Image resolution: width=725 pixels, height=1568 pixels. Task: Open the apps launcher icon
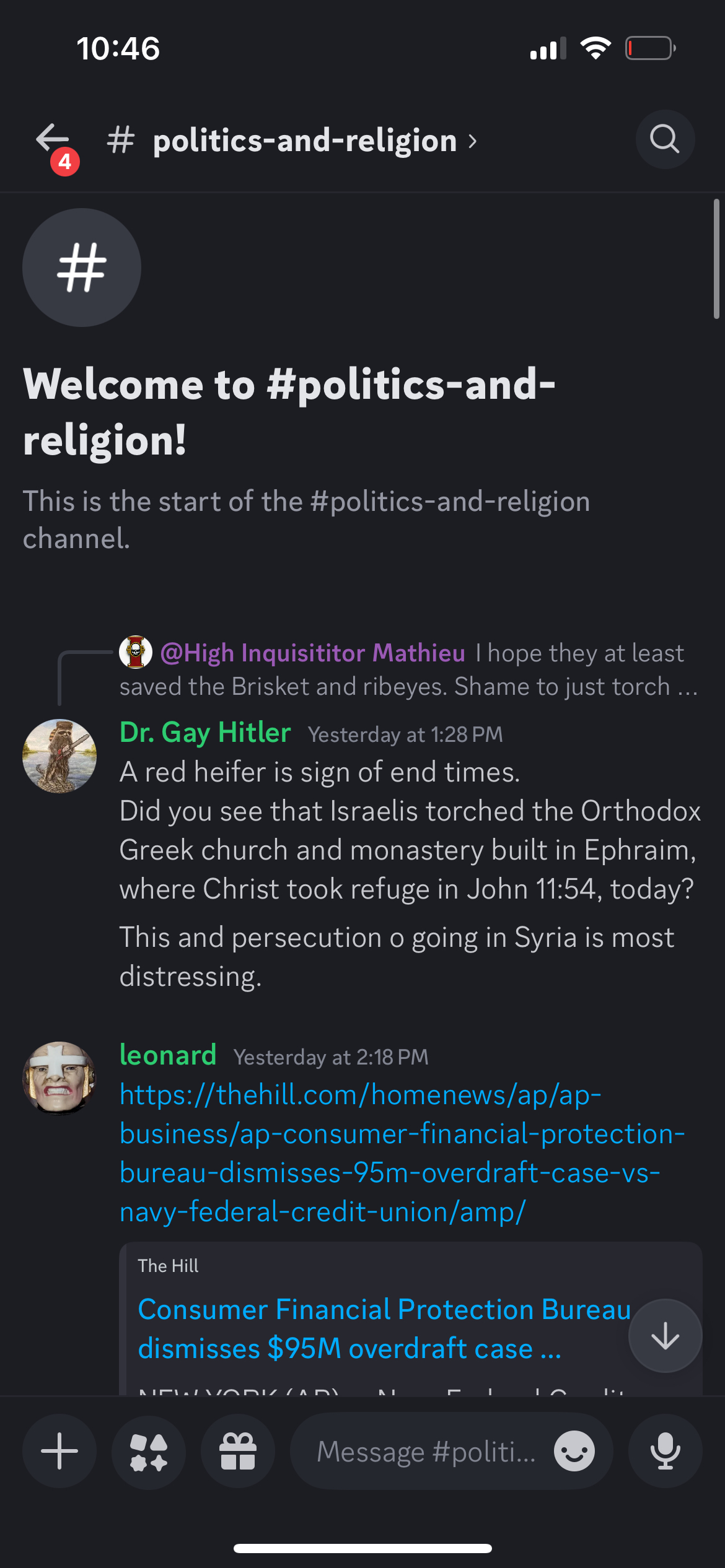coord(149,1451)
